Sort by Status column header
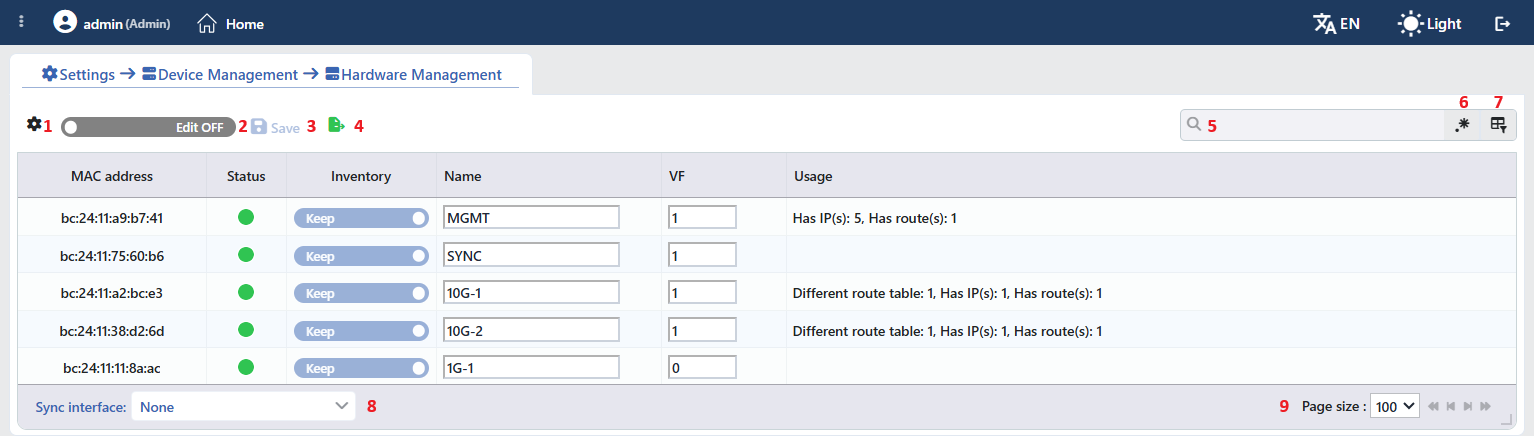 pos(246,176)
